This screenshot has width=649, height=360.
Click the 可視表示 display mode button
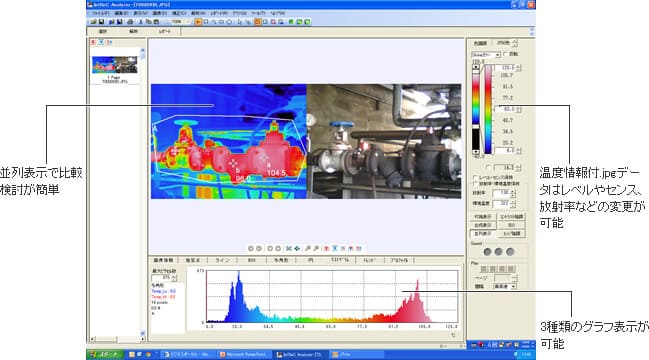[x=483, y=217]
